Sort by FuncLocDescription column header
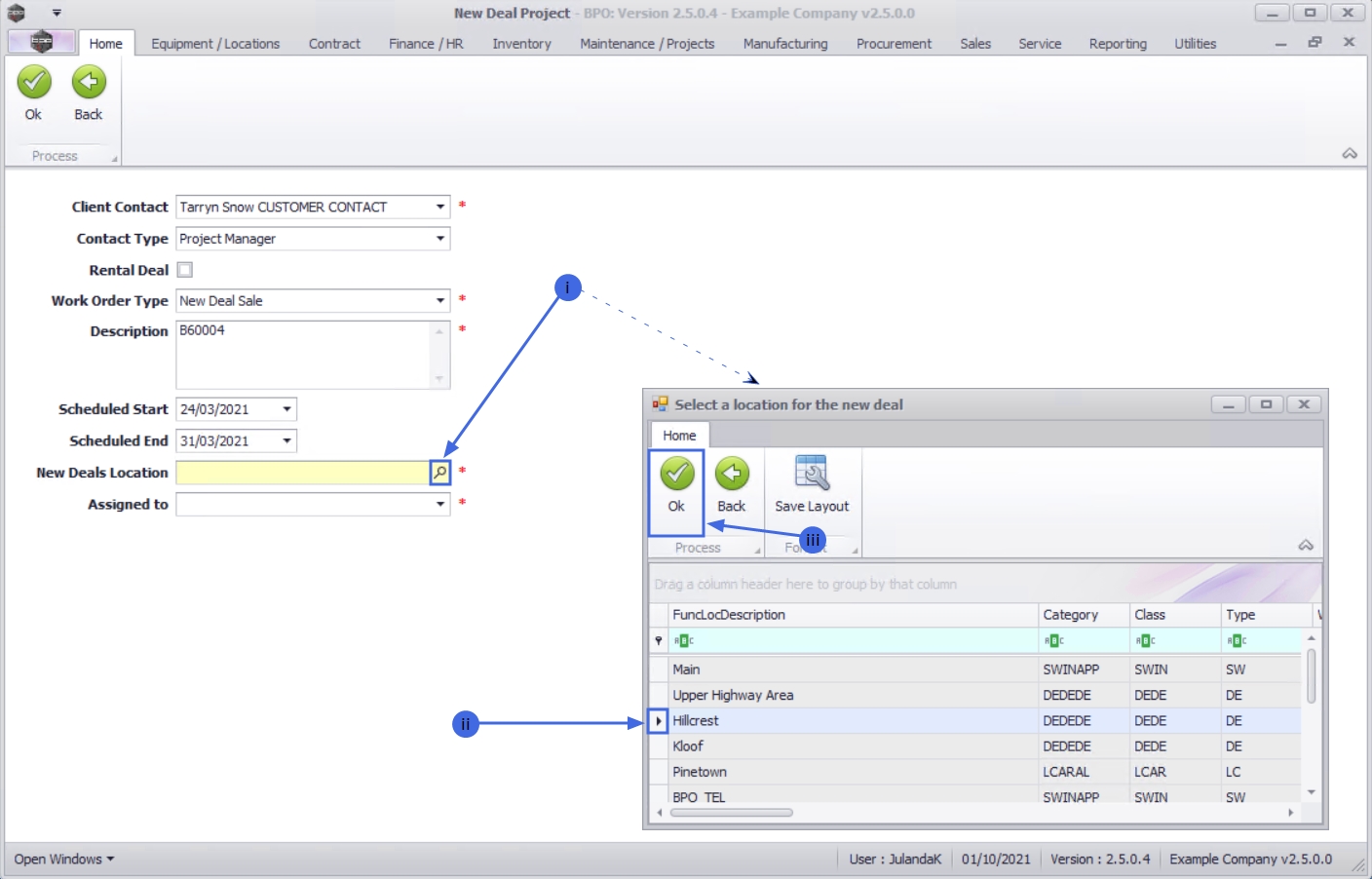 [854, 615]
